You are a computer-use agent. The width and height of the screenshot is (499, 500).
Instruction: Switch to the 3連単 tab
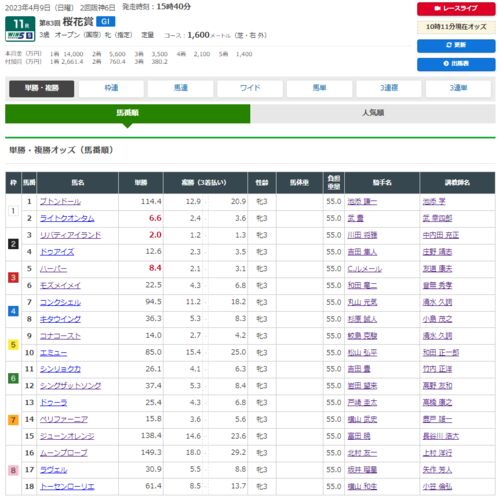click(x=458, y=88)
